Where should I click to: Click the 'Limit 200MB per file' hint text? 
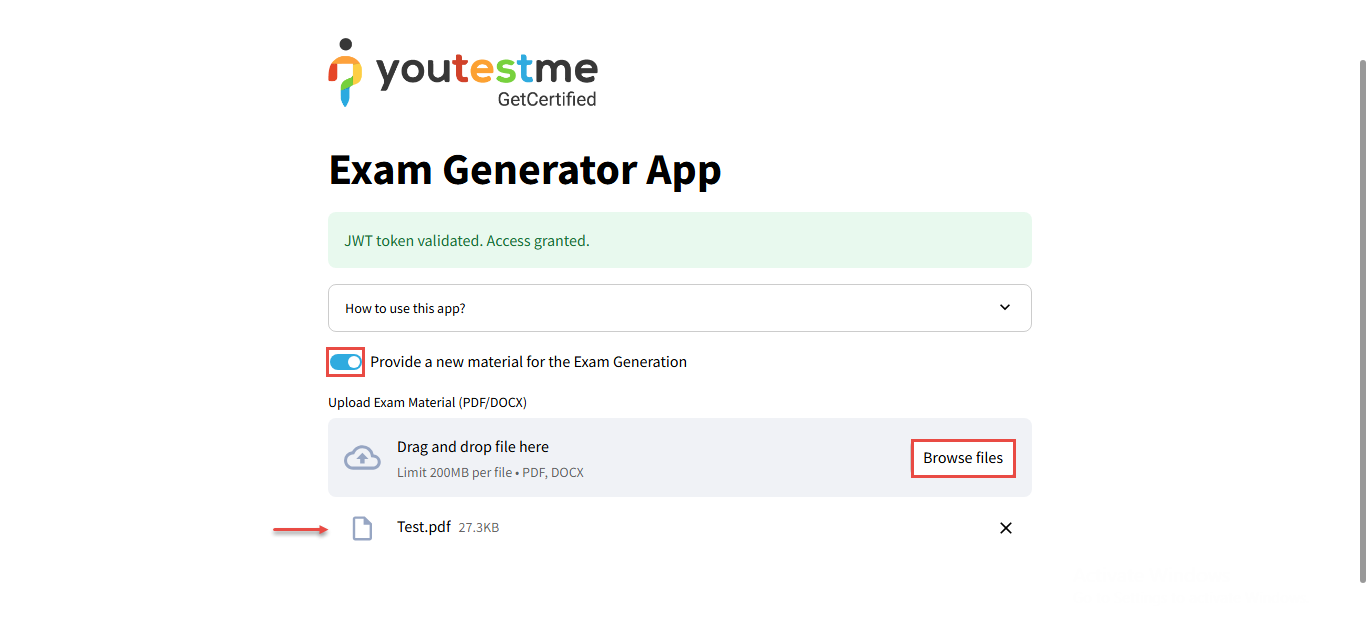pos(490,472)
